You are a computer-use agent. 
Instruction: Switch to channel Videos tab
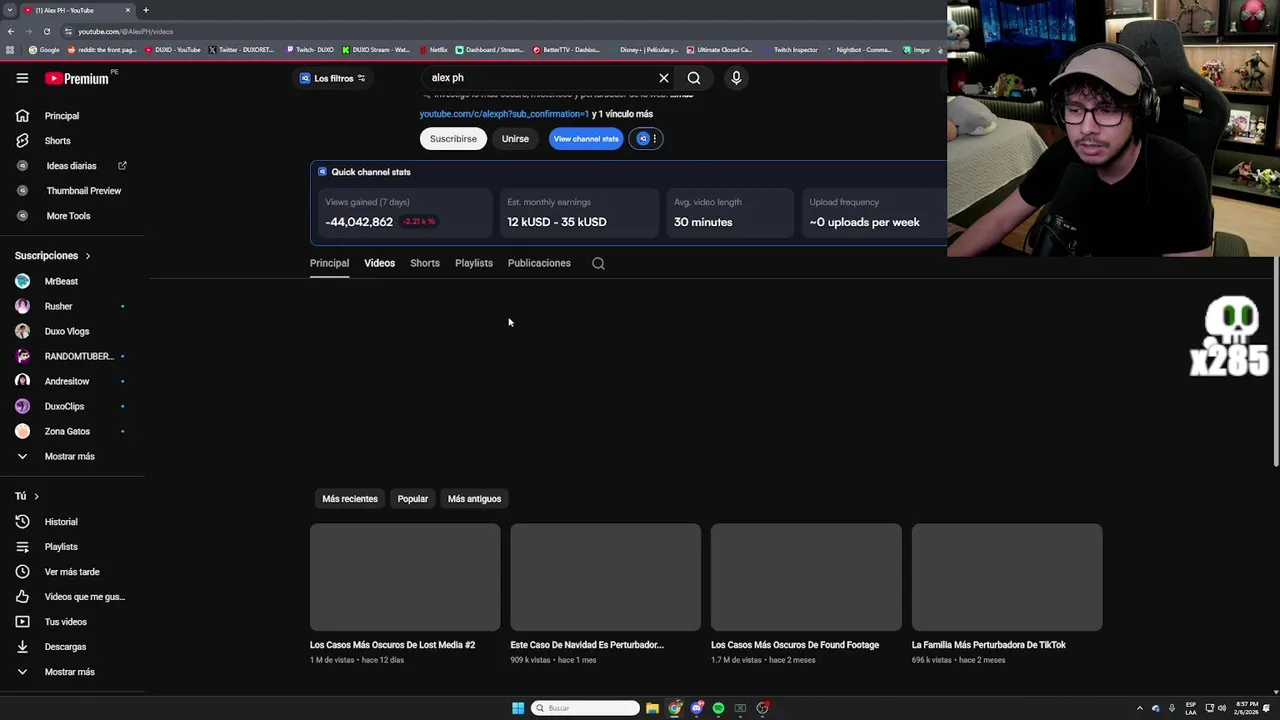[x=379, y=263]
